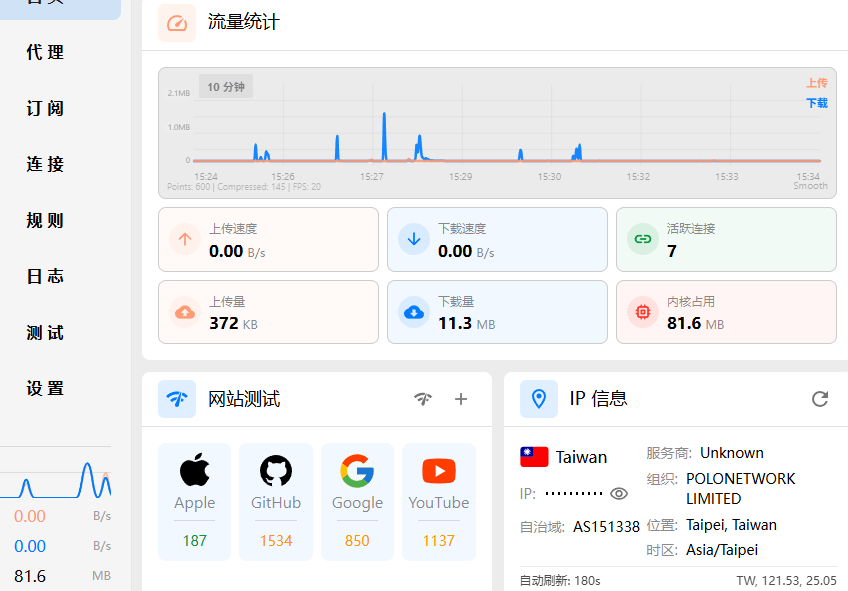Open the download volume card
This screenshot has height=591, width=848.
(497, 312)
